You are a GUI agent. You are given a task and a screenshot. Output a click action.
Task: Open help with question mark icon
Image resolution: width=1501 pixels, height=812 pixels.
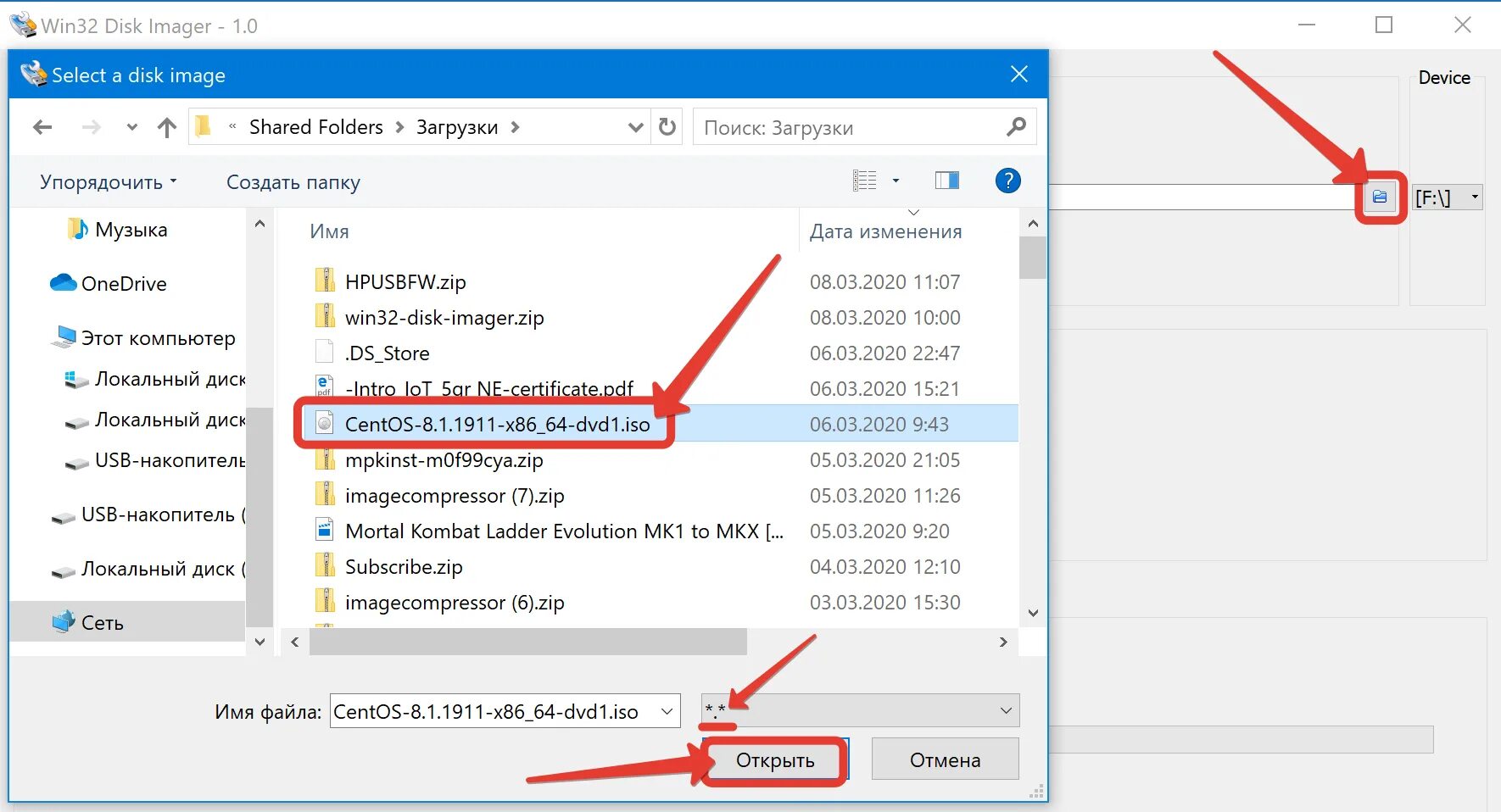click(x=1007, y=181)
